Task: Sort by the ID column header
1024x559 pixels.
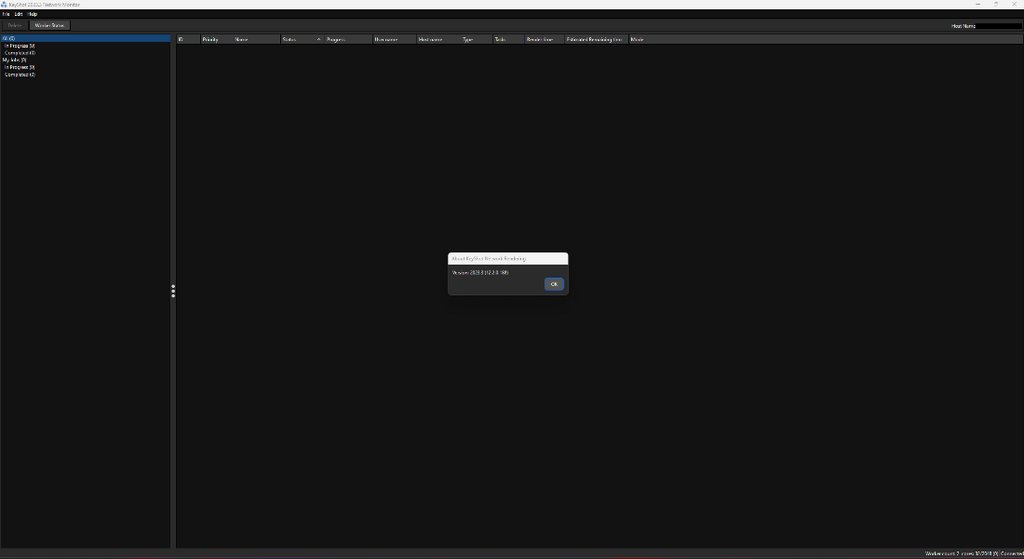Action: (188, 39)
